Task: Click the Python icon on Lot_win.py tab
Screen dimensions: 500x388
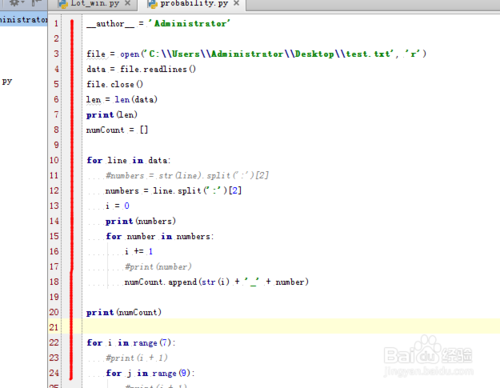Action: (63, 4)
